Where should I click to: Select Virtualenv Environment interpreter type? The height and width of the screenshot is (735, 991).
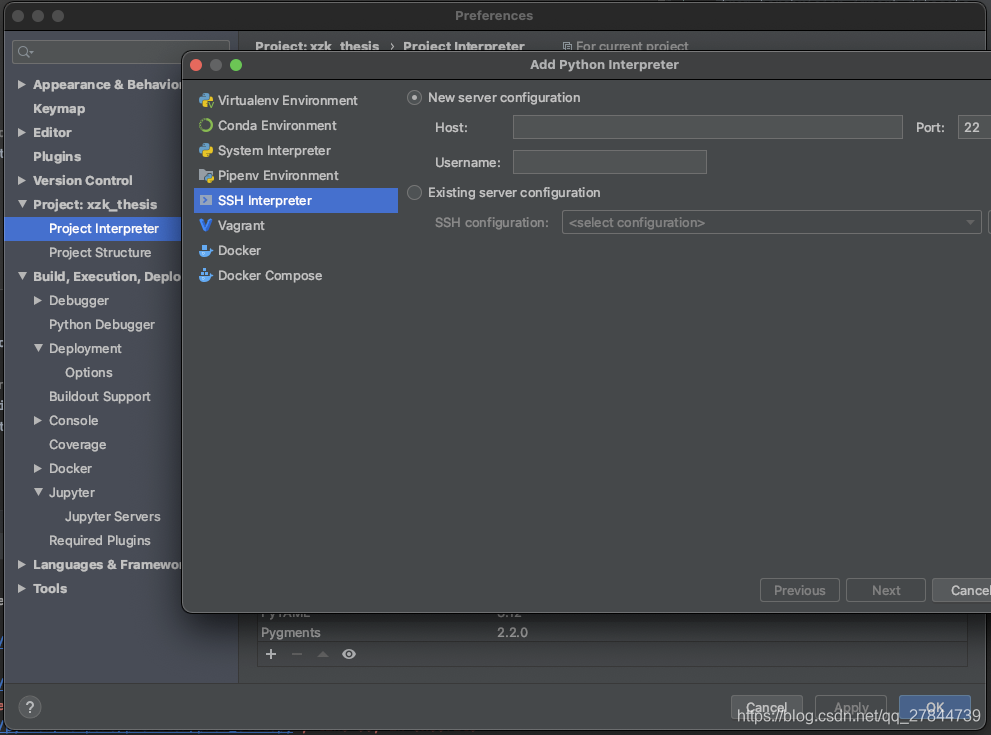[x=296, y=100]
